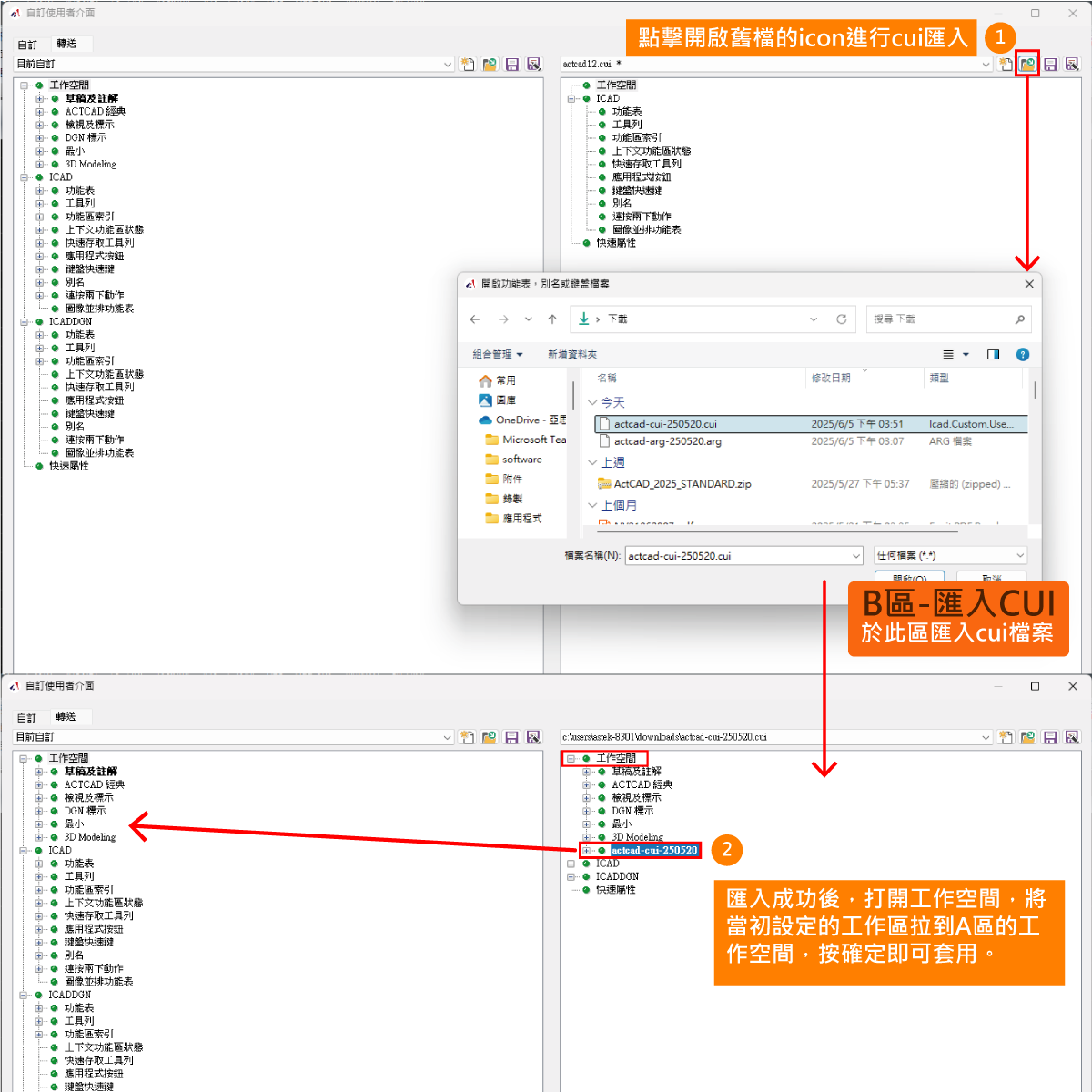The height and width of the screenshot is (1092, 1092).
Task: Open 常用 home in dialog sidebar
Action: click(497, 380)
